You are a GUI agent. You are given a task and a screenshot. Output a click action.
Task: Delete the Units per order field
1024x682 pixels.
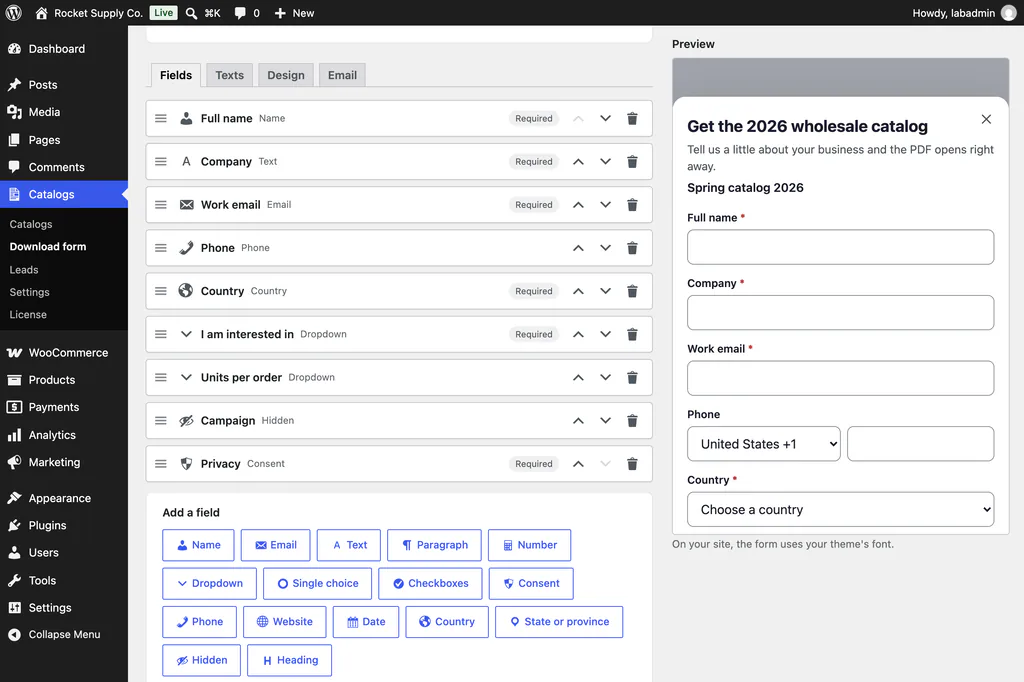632,377
